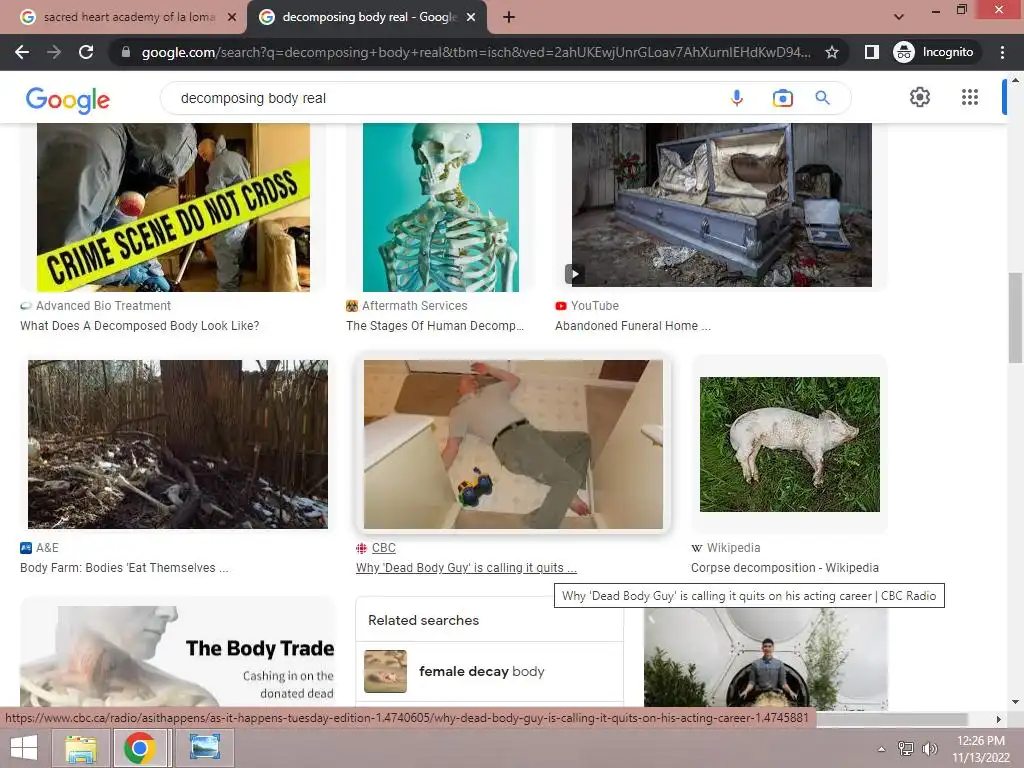This screenshot has height=768, width=1024.
Task: Submit search with the magnifier icon
Action: point(822,98)
